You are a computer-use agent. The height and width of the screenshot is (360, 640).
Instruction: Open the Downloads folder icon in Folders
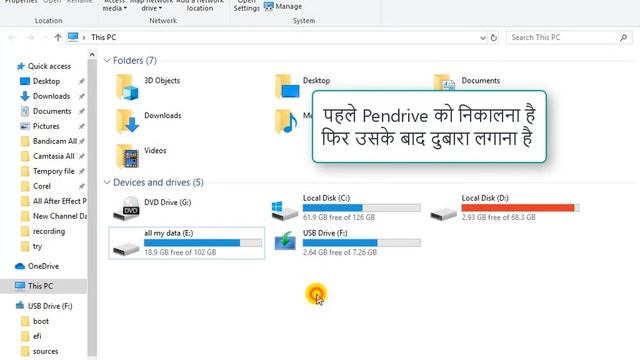(x=127, y=121)
